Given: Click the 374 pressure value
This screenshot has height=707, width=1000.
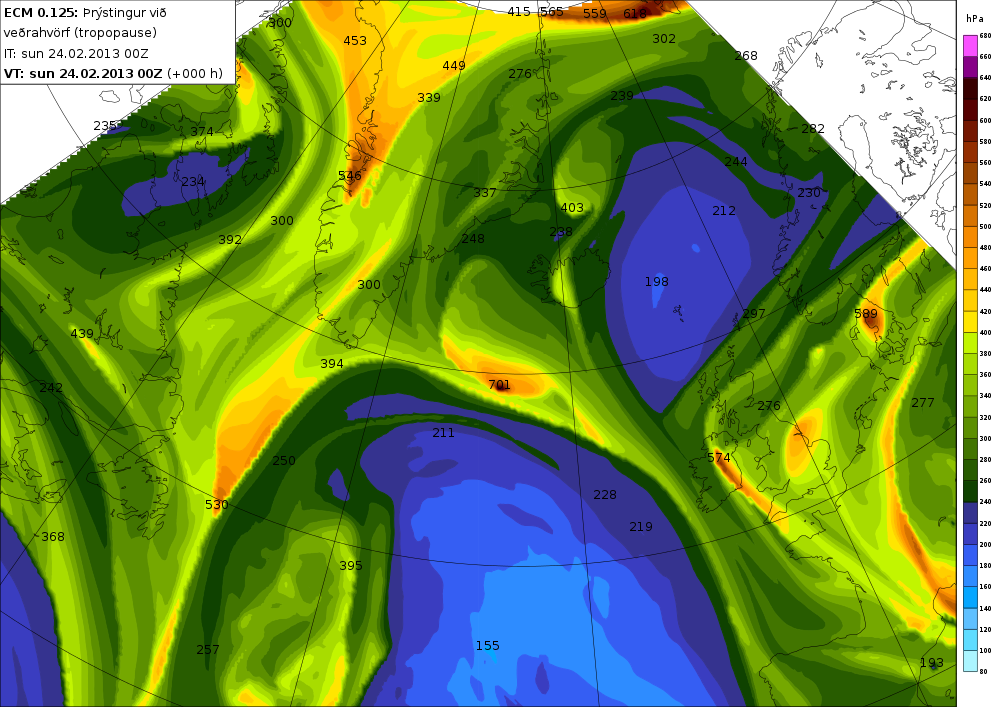Looking at the screenshot, I should coord(202,131).
